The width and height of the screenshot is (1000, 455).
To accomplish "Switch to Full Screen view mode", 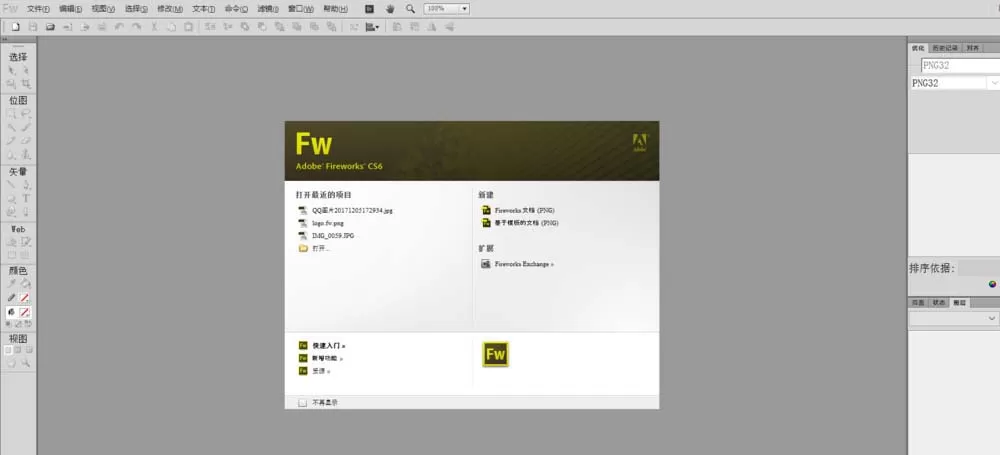I will tap(29, 350).
